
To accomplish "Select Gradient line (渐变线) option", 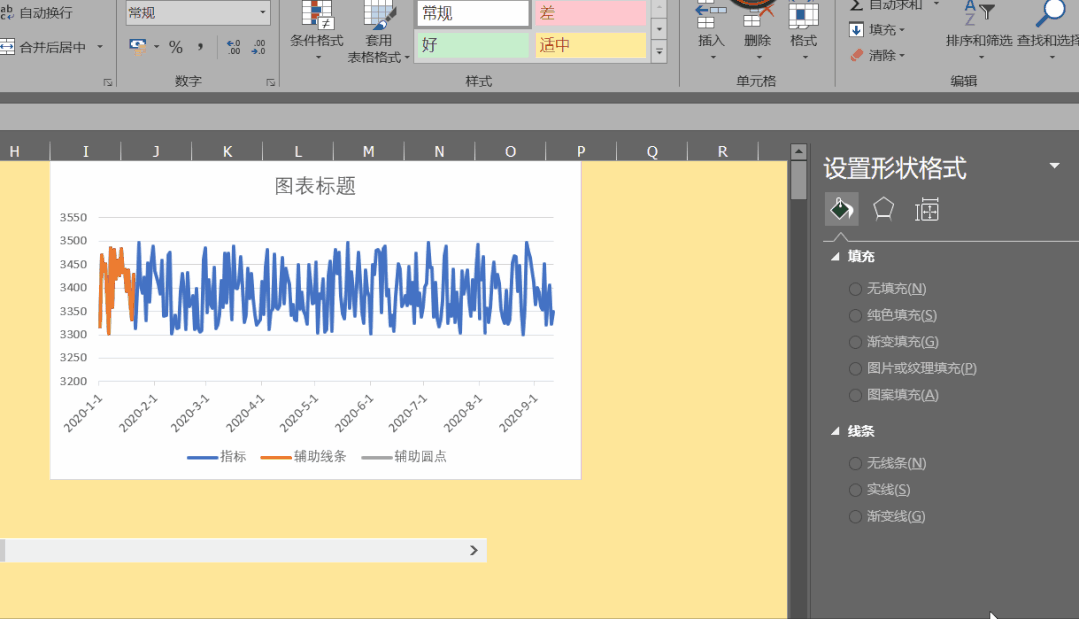I will (887, 517).
